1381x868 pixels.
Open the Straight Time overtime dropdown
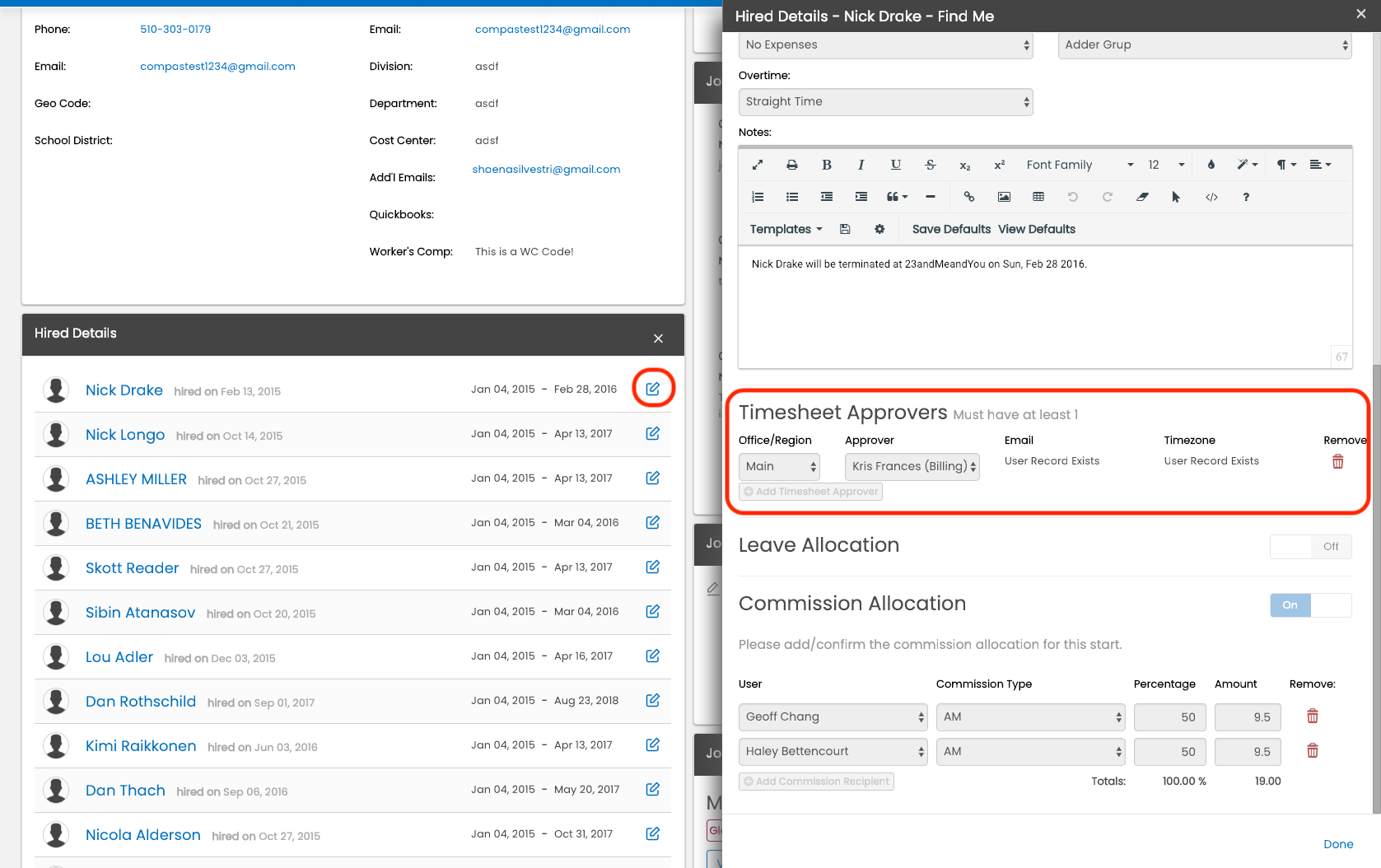coord(885,102)
